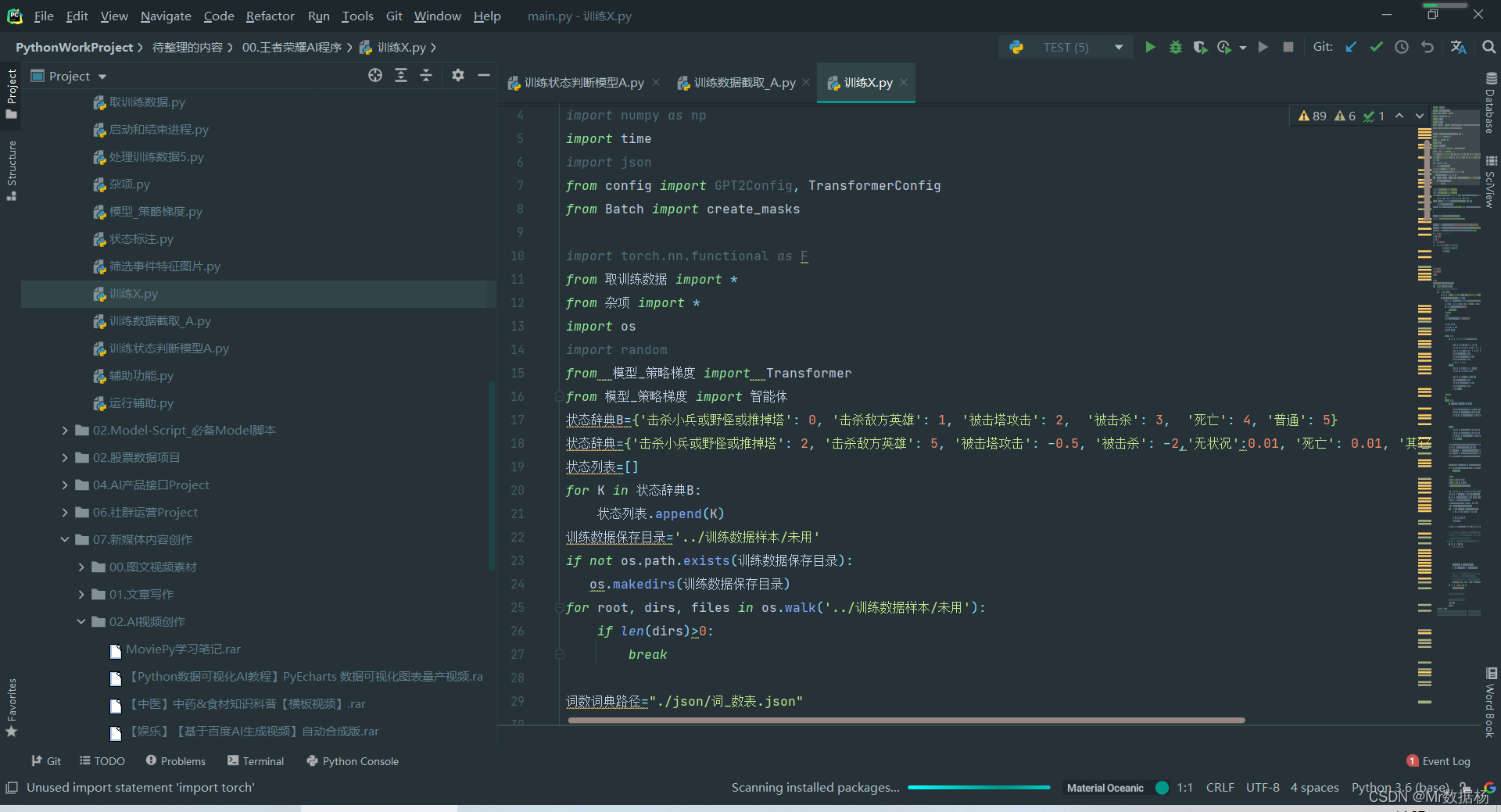Open Project panel settings gear

[x=458, y=75]
